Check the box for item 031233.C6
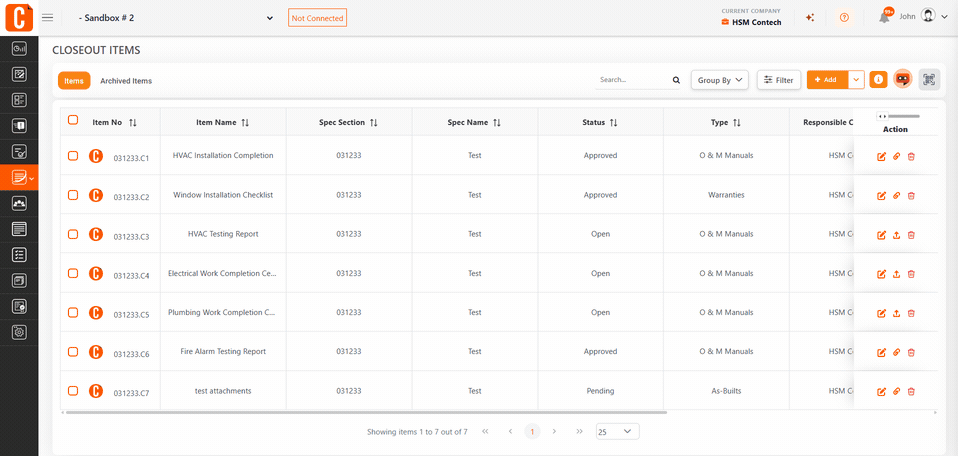The width and height of the screenshot is (958, 456). pos(73,351)
